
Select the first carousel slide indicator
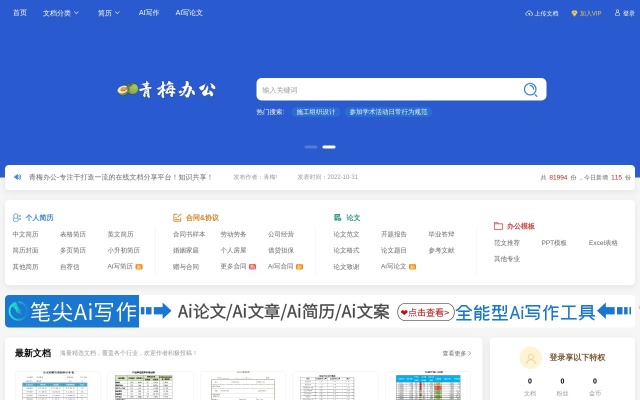(x=311, y=147)
